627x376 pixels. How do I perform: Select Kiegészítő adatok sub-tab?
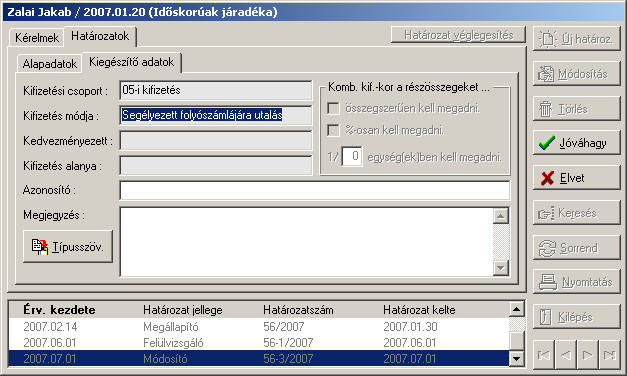[132, 62]
